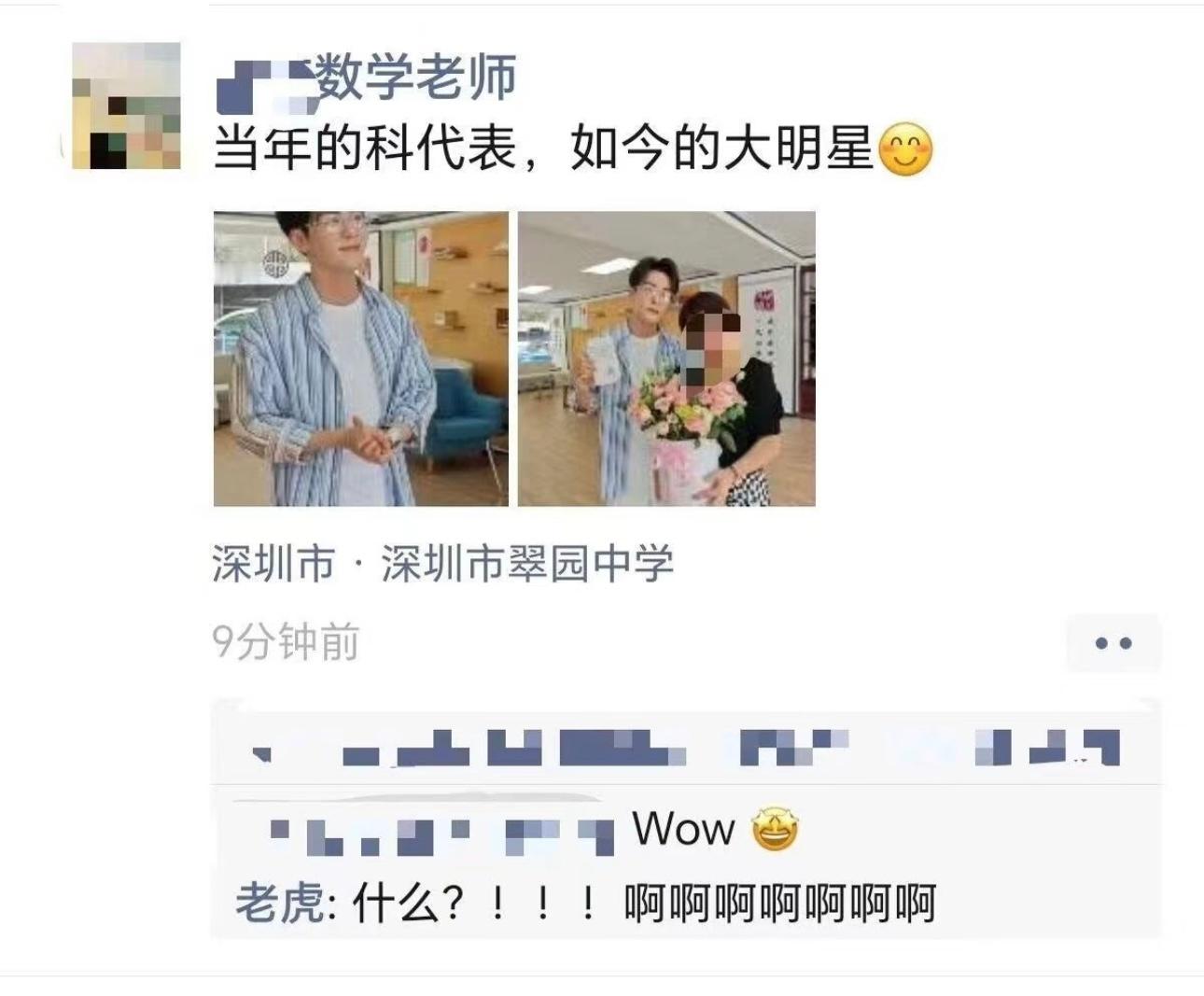Click the 9分钟前 timestamp
Viewport: 1204px width, 996px height.
pos(286,642)
